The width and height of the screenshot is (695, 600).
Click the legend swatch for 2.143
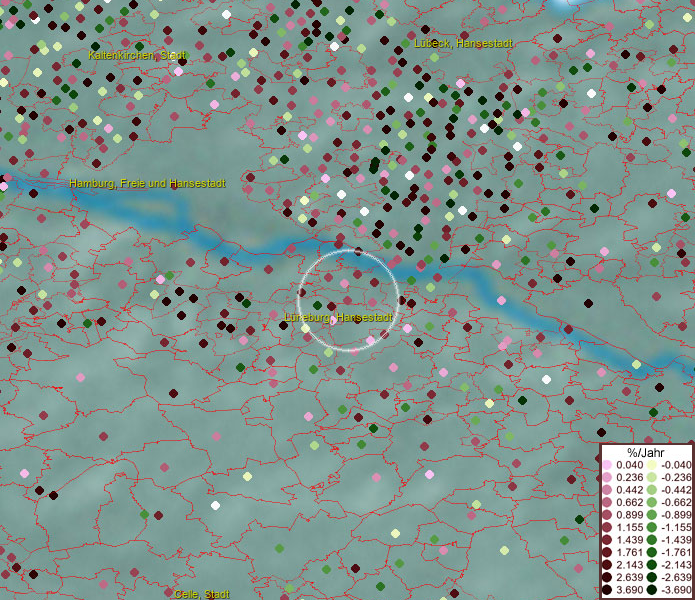[x=607, y=565]
